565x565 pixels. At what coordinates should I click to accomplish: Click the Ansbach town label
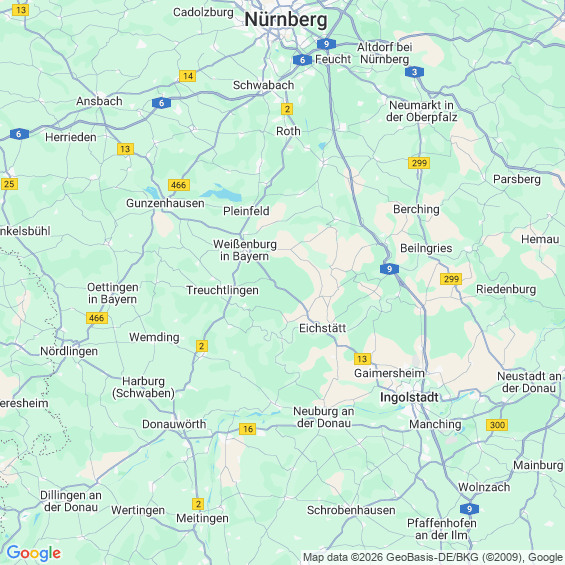pyautogui.click(x=99, y=101)
